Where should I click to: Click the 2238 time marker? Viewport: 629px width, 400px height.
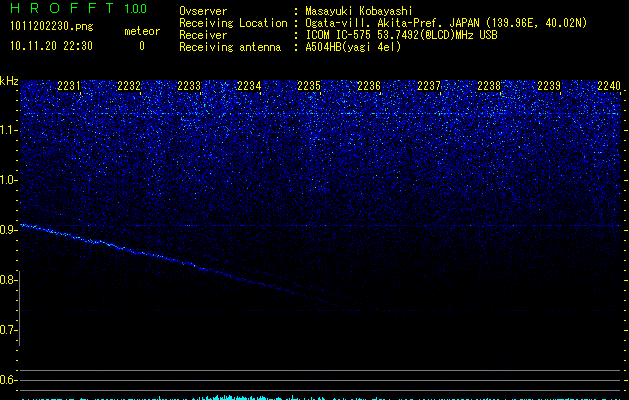pyautogui.click(x=489, y=86)
